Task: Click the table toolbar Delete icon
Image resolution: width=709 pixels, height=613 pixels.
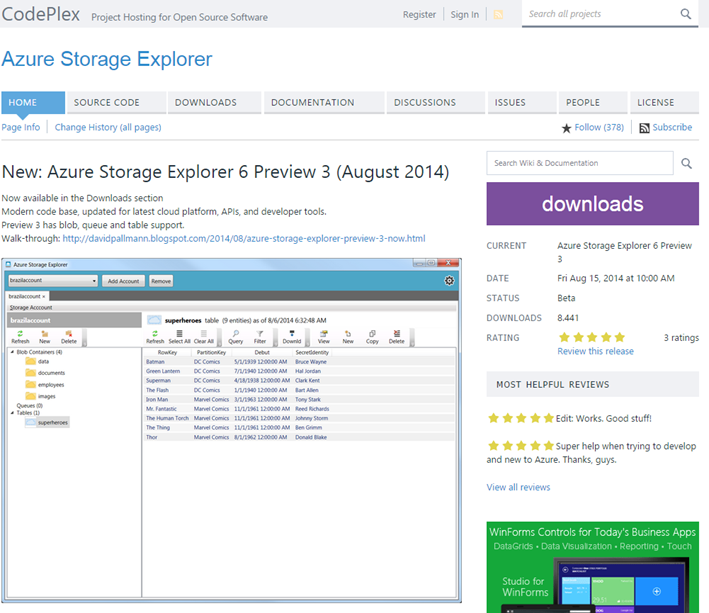Action: (397, 334)
